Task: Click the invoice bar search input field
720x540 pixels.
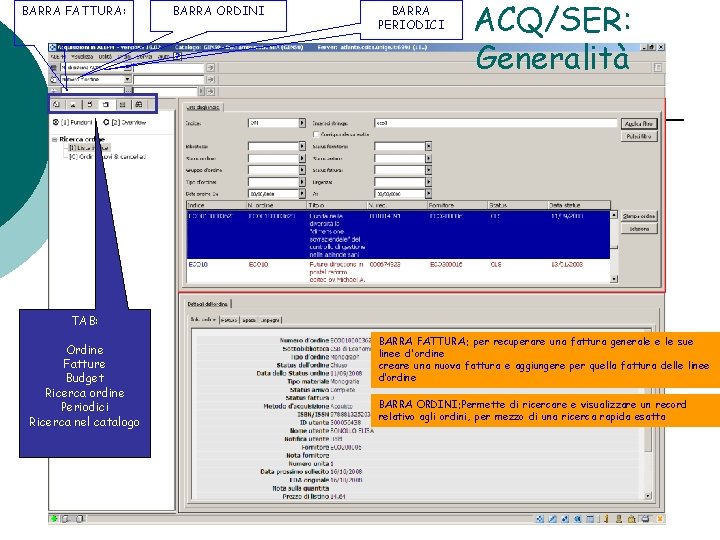Action: [x=169, y=68]
